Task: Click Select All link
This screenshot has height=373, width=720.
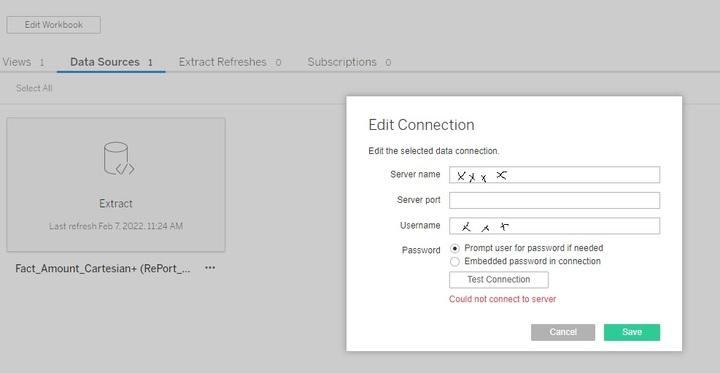Action: 34,88
